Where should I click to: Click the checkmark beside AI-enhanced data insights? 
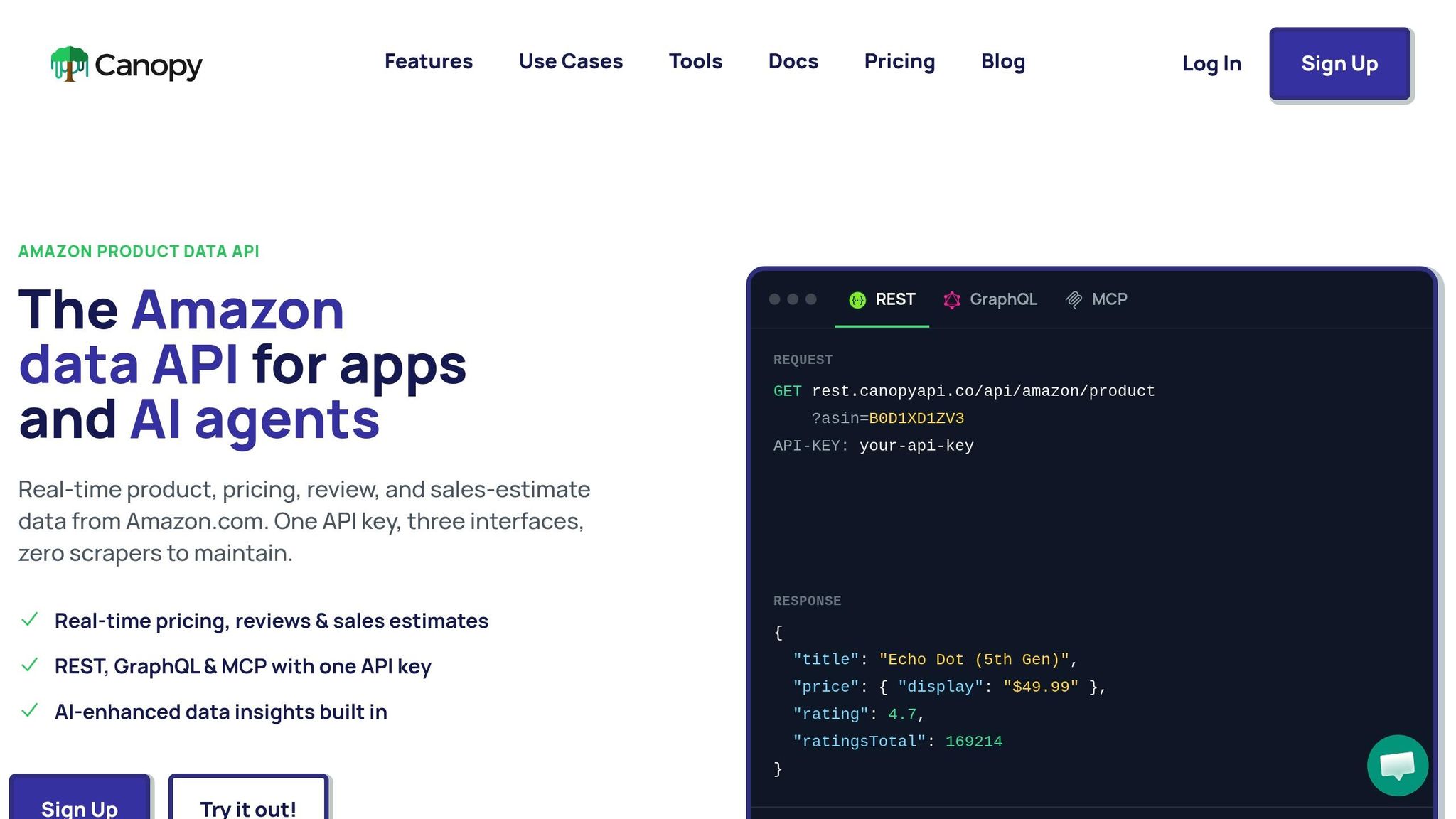click(30, 711)
